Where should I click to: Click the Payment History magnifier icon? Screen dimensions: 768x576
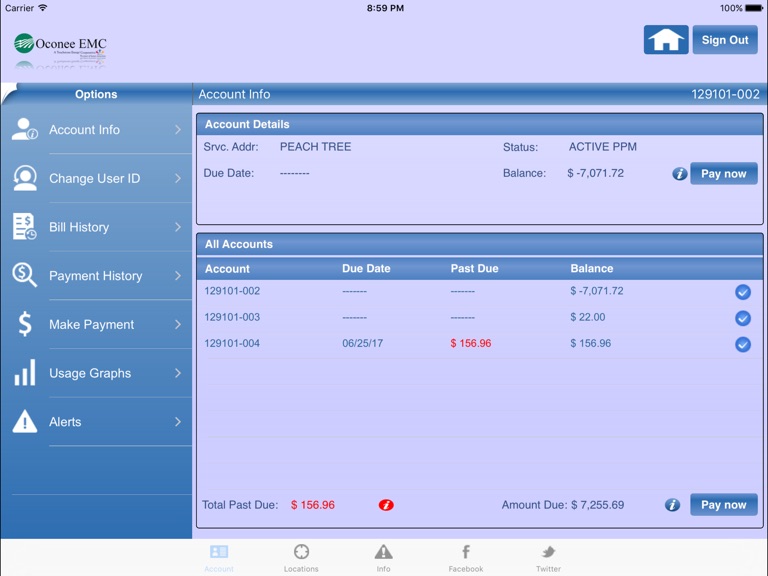[24, 275]
